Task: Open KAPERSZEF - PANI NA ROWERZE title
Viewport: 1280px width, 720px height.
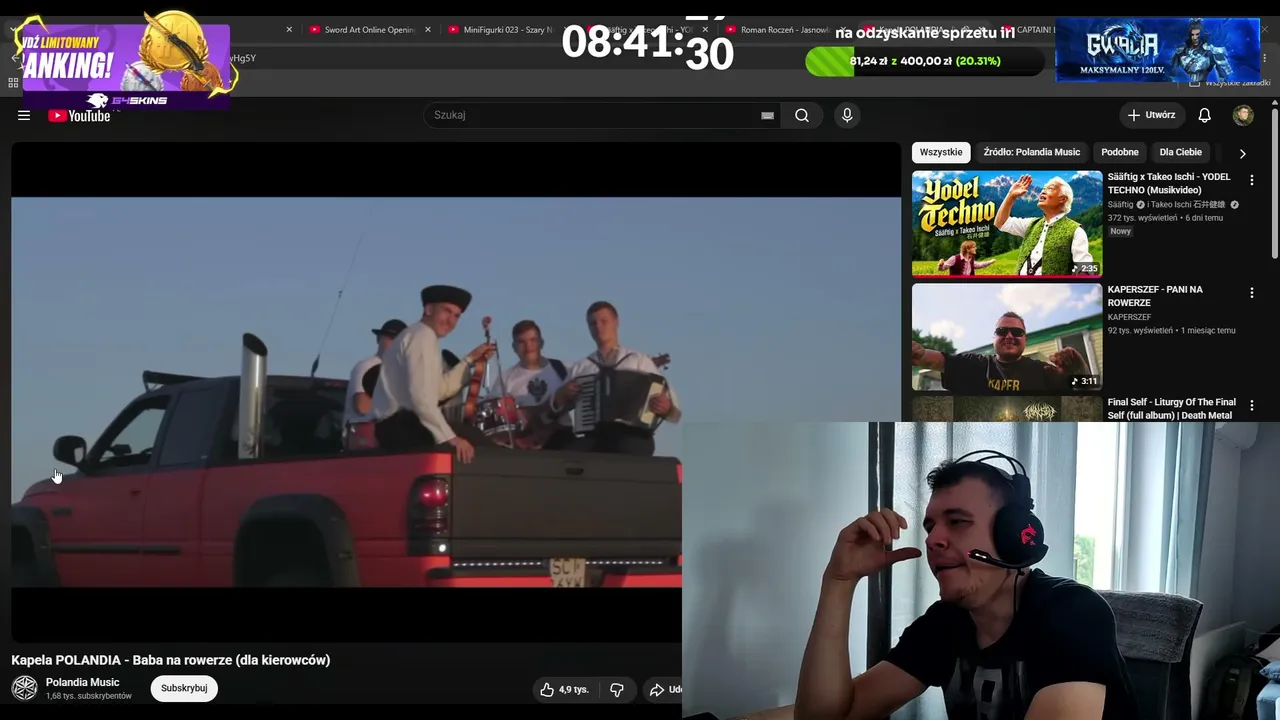Action: (1155, 296)
